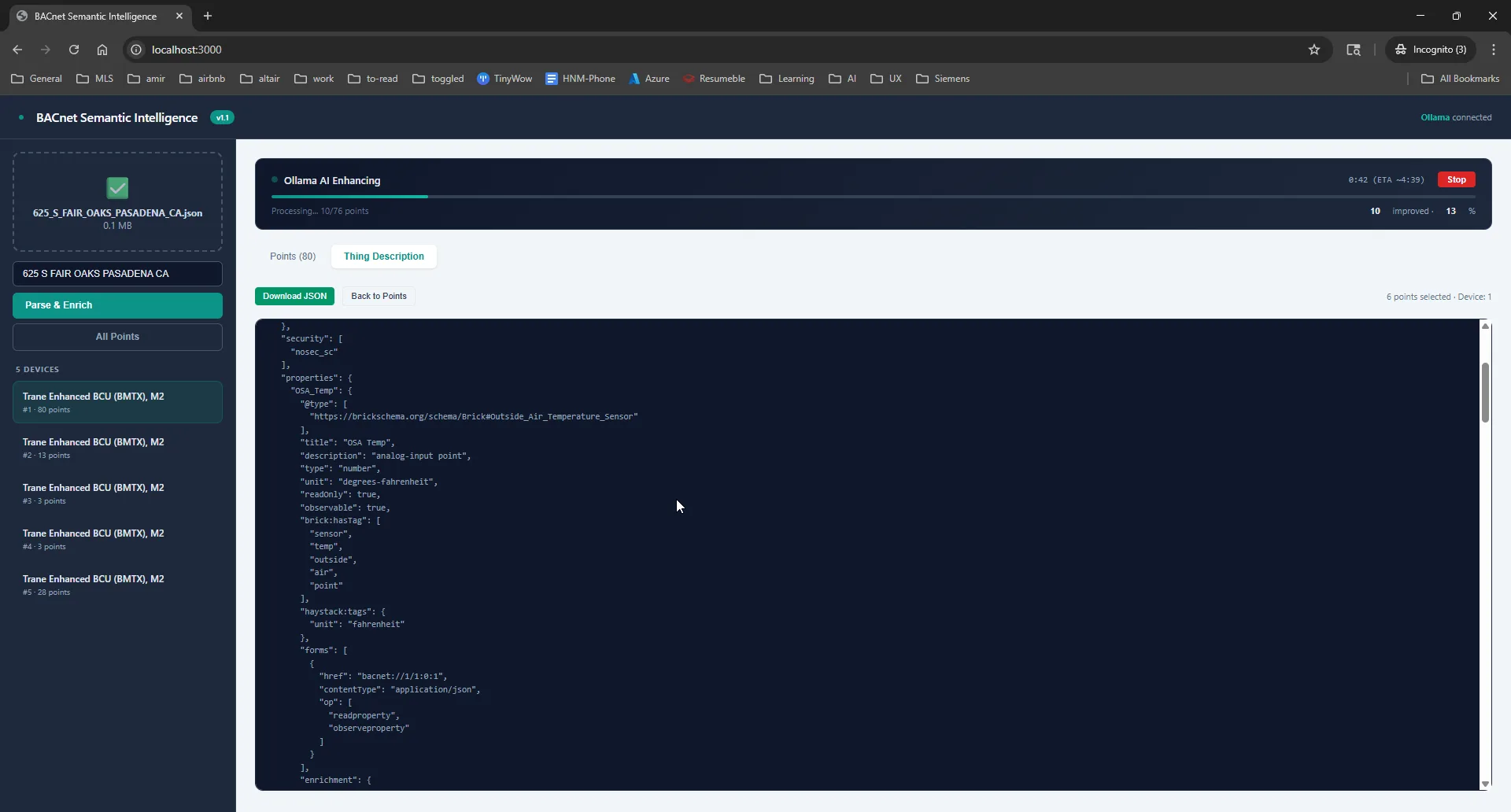The height and width of the screenshot is (812, 1511).
Task: Open the browser home page icon
Action: [102, 50]
